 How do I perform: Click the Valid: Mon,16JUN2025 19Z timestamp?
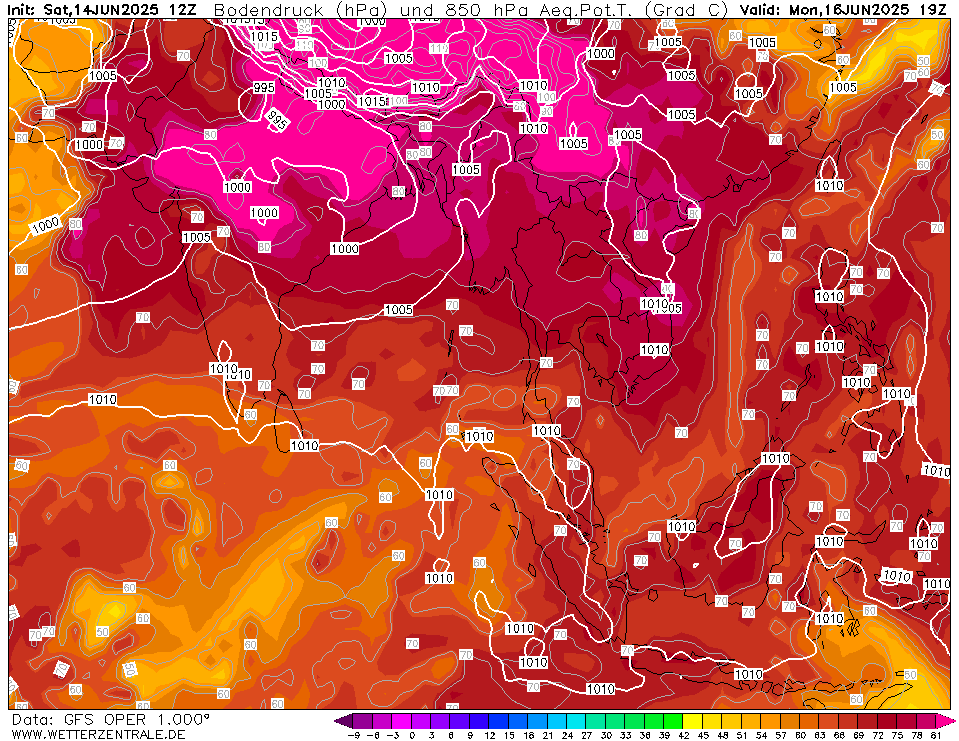pos(843,10)
